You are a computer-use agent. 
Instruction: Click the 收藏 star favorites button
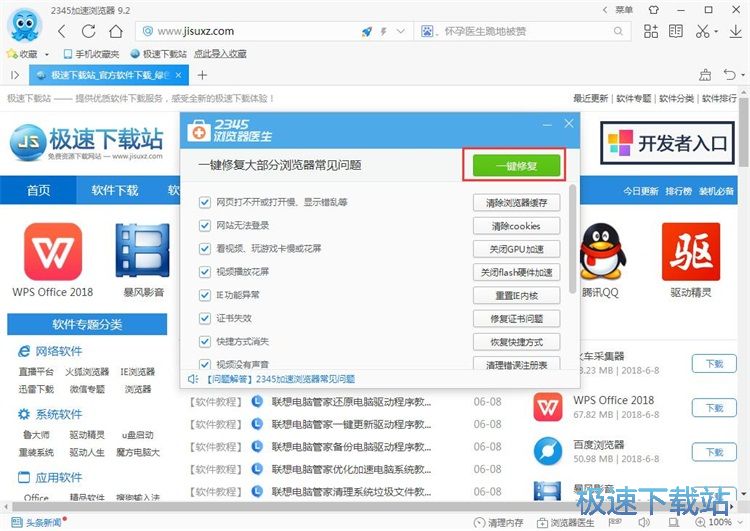coord(22,54)
